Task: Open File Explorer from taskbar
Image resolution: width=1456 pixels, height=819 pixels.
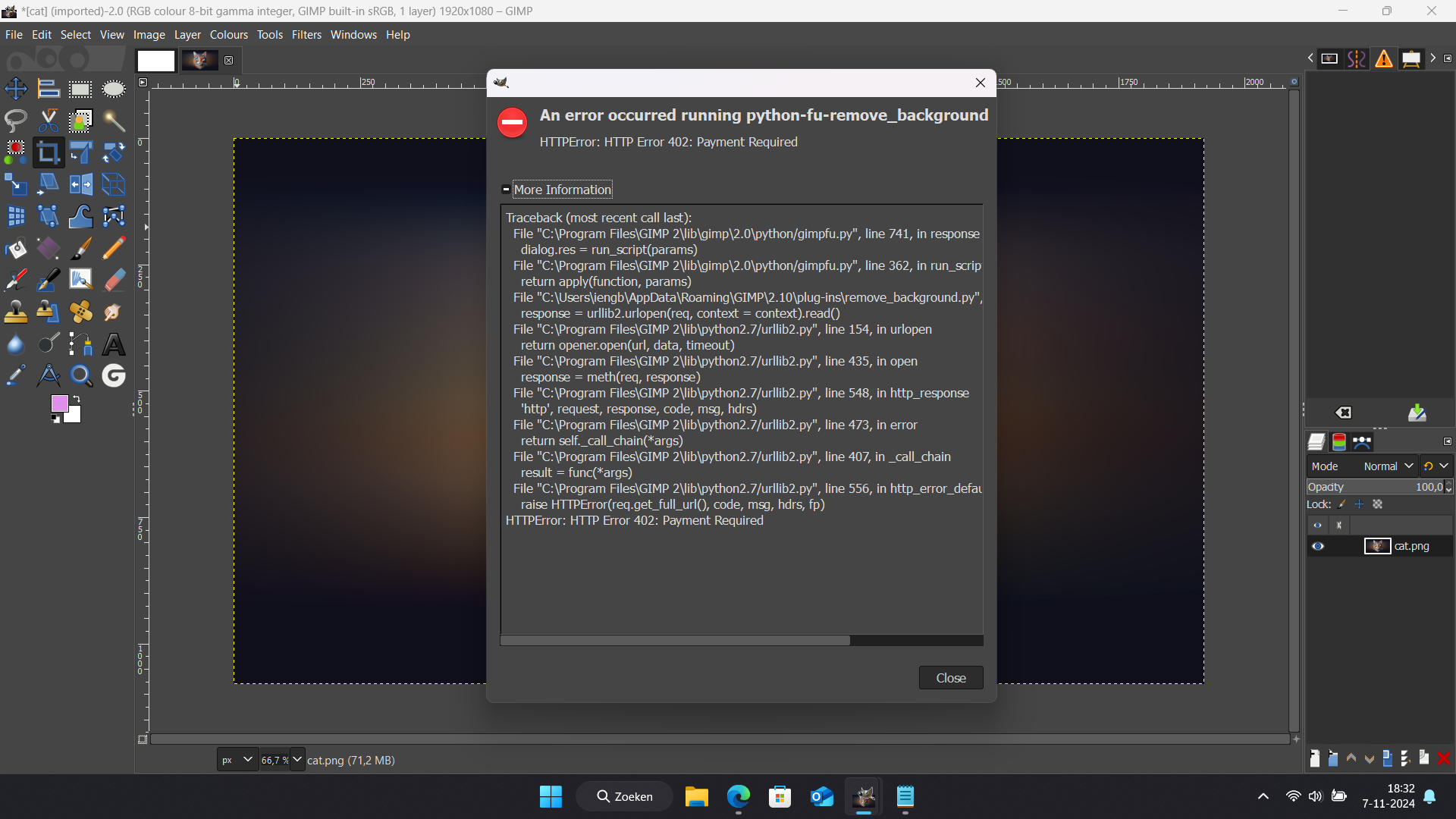Action: 696,796
